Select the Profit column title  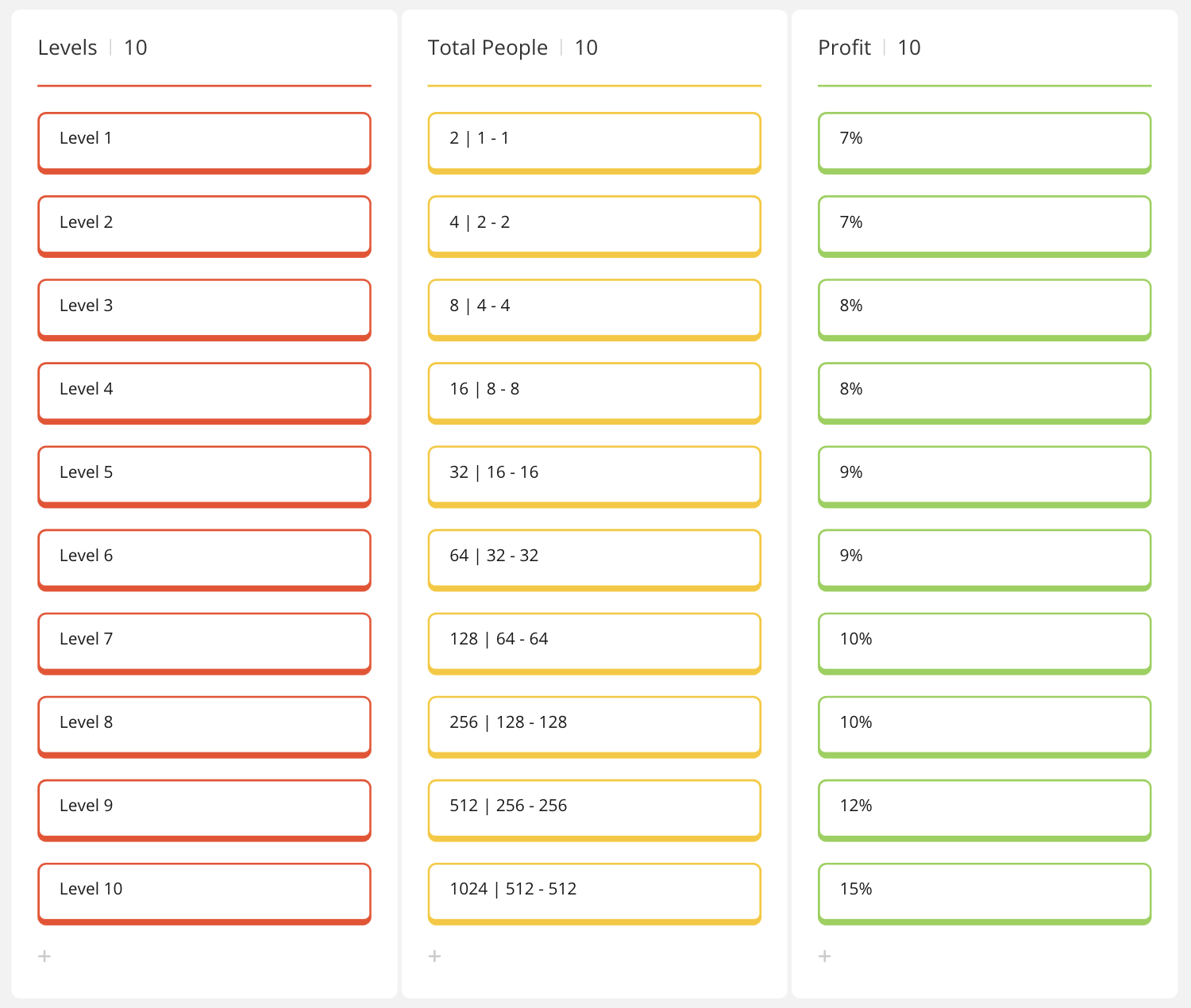[844, 48]
